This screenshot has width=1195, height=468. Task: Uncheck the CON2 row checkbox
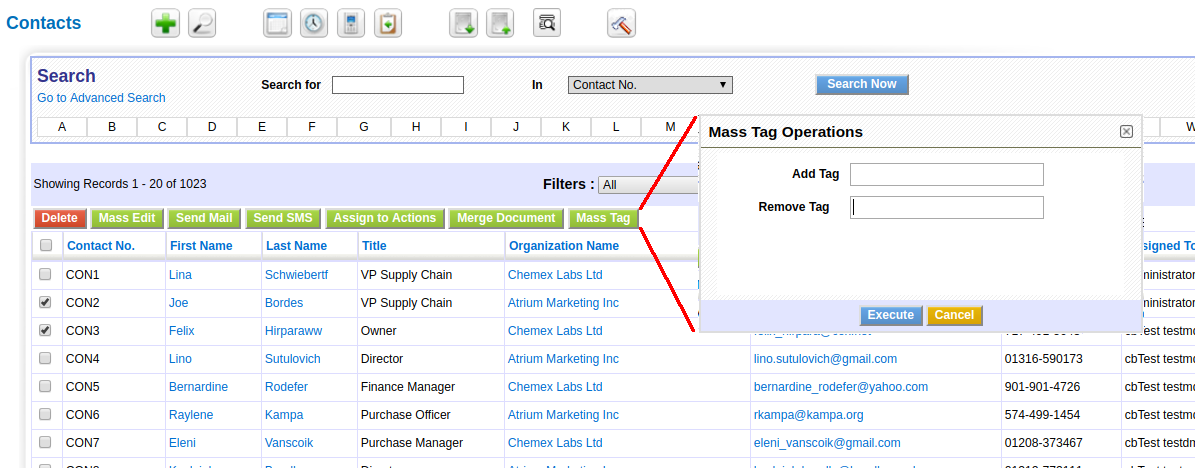point(45,302)
